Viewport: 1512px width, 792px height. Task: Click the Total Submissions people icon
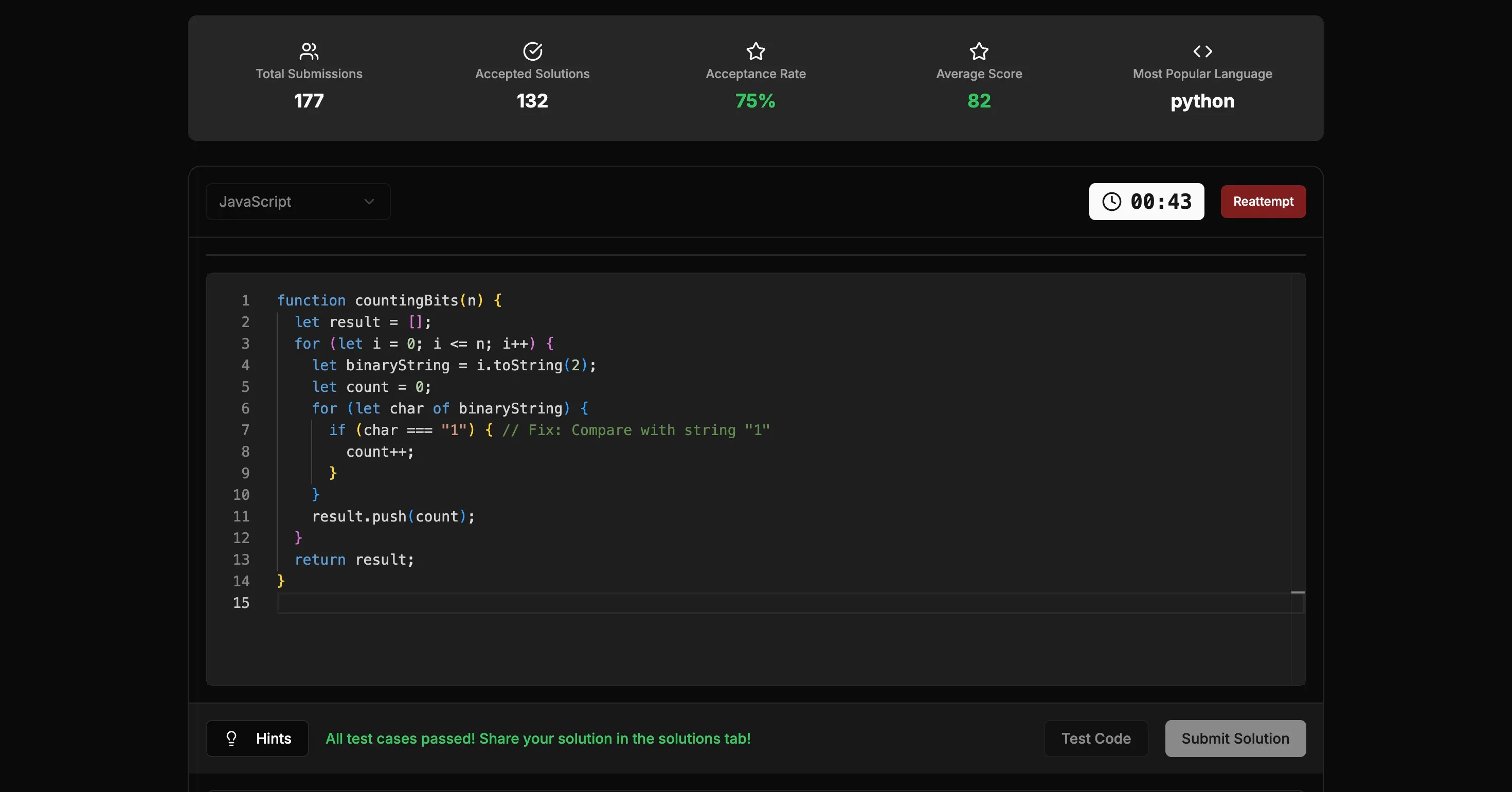(309, 51)
